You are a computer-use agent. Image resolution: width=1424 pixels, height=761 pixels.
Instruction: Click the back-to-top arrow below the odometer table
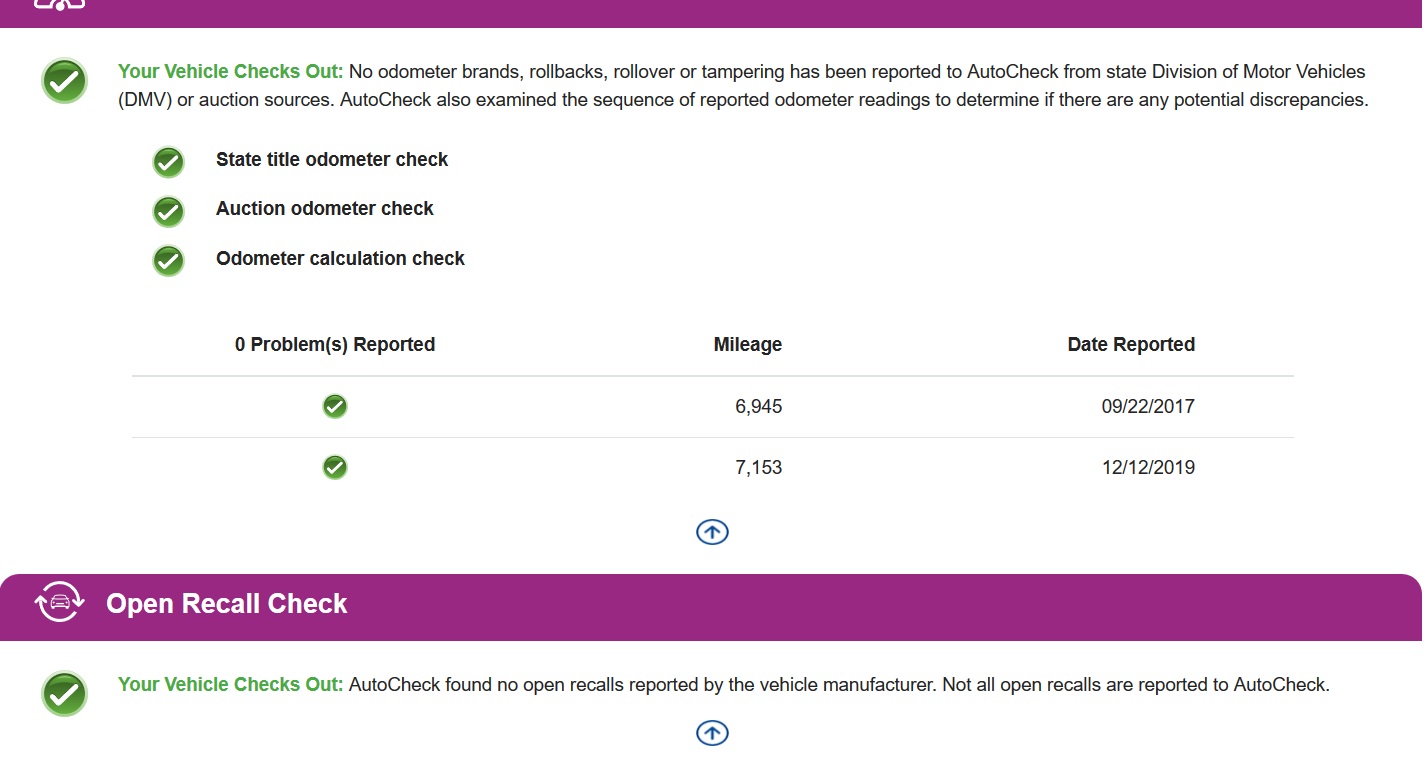click(712, 532)
